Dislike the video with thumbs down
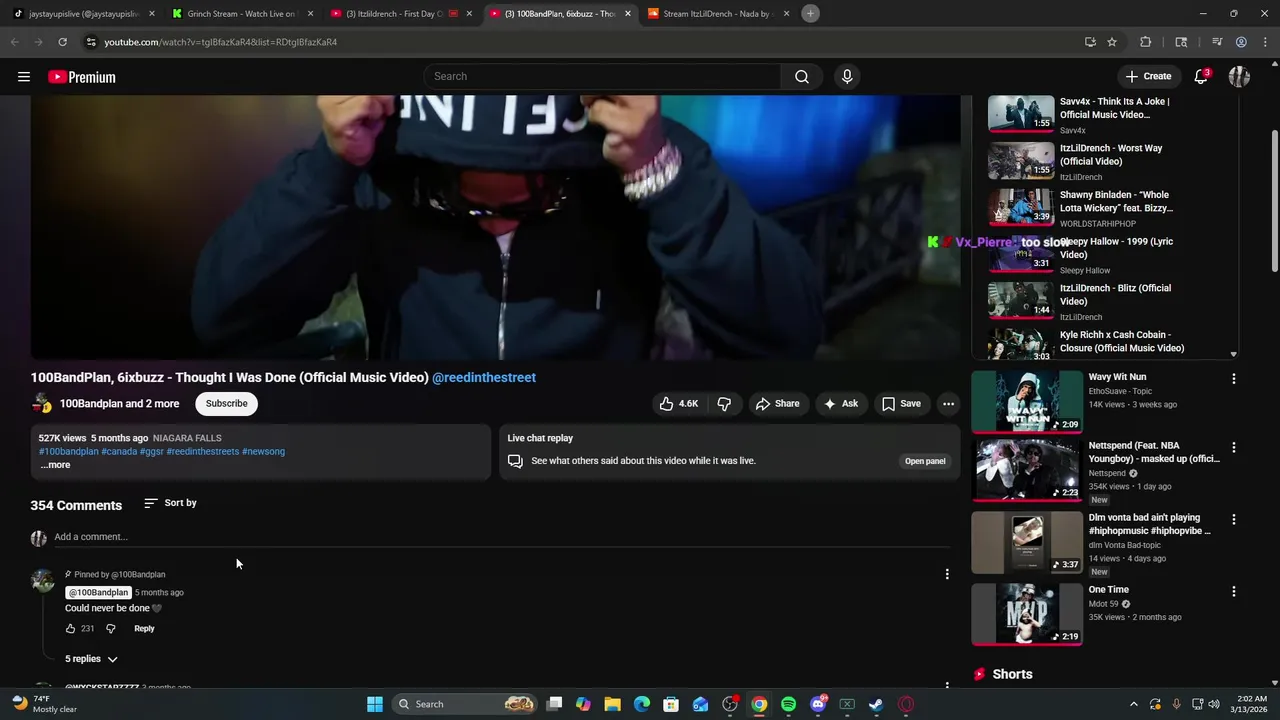 724,404
